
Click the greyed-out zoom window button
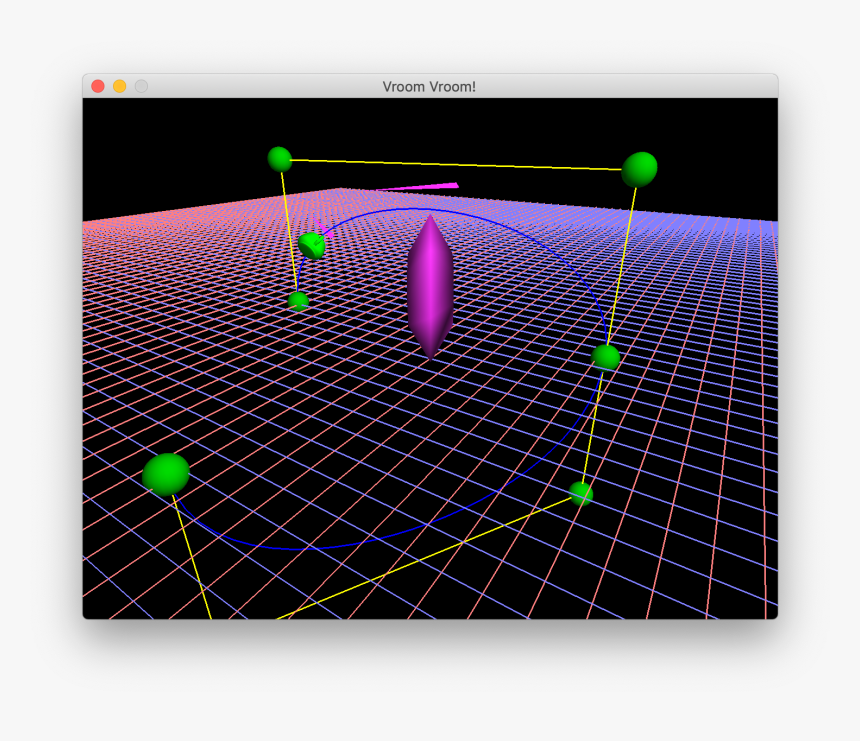coord(141,86)
